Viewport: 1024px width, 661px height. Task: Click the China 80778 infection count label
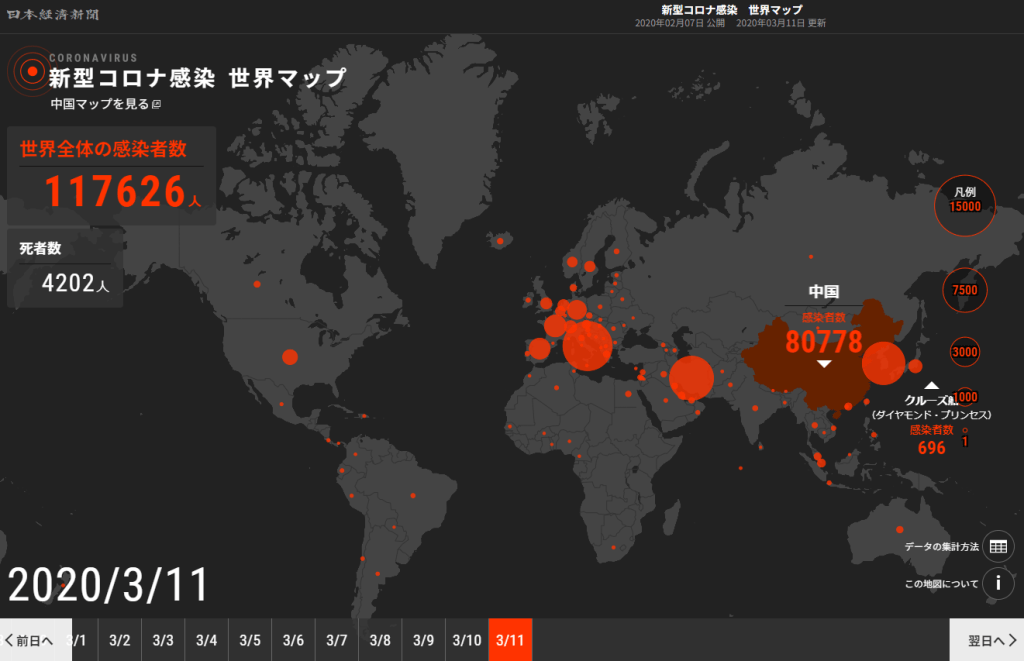click(x=823, y=342)
